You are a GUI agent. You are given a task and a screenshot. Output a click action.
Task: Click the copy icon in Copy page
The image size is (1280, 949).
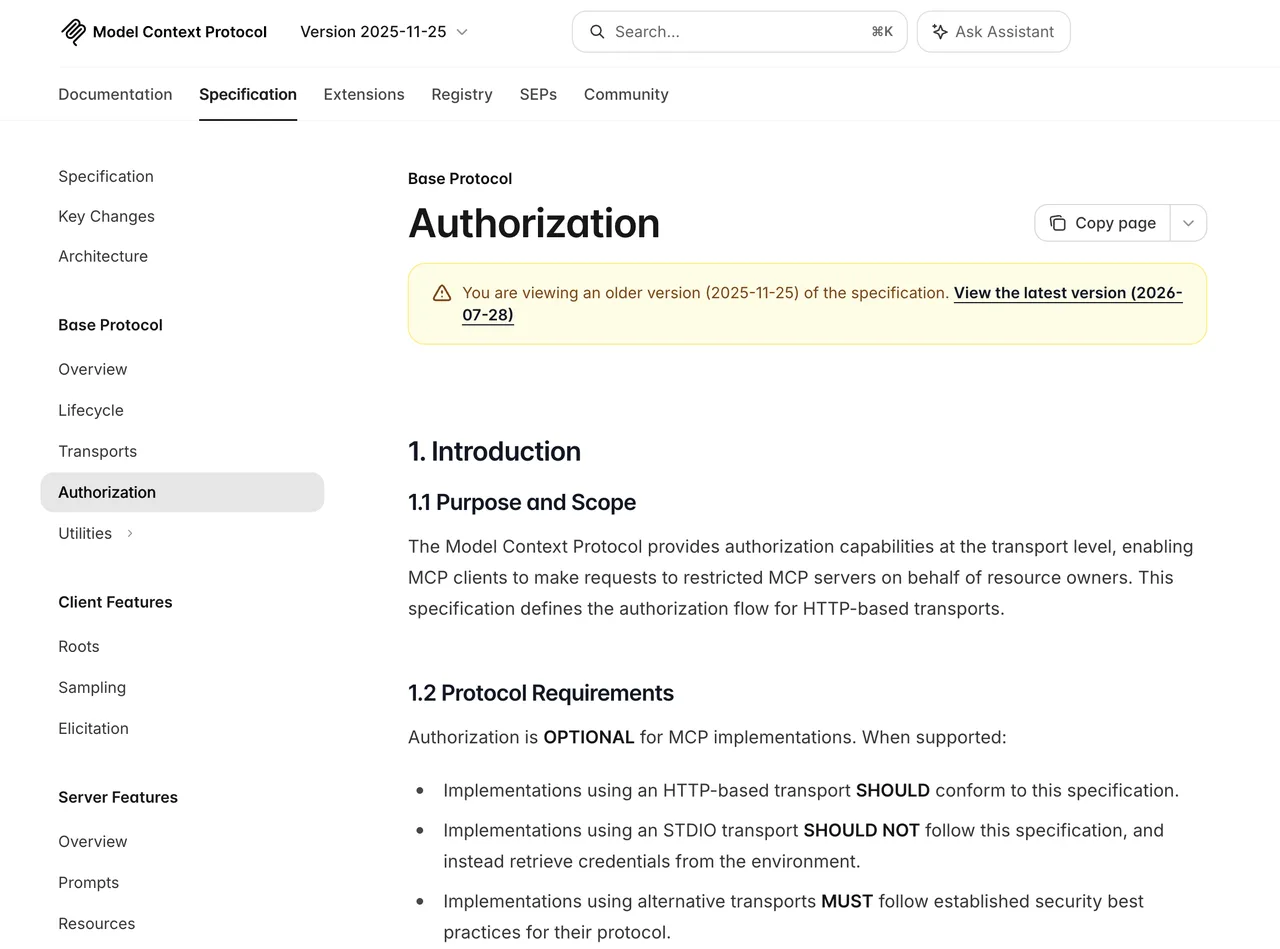[x=1057, y=223]
